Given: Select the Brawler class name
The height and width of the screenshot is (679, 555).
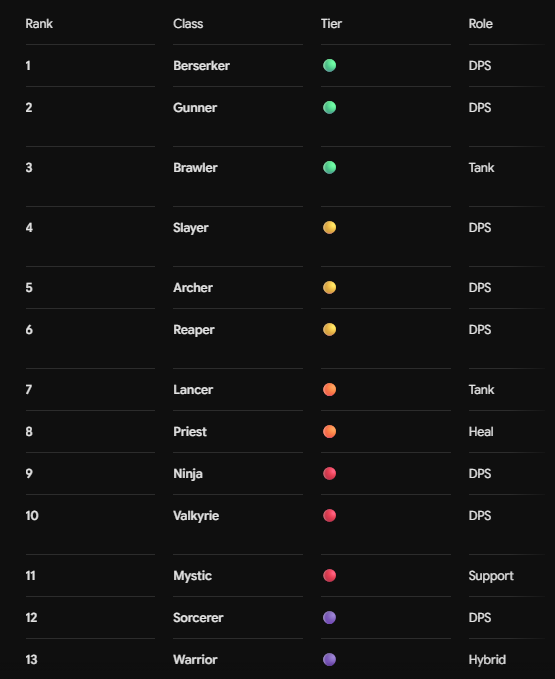Looking at the screenshot, I should click(195, 168).
